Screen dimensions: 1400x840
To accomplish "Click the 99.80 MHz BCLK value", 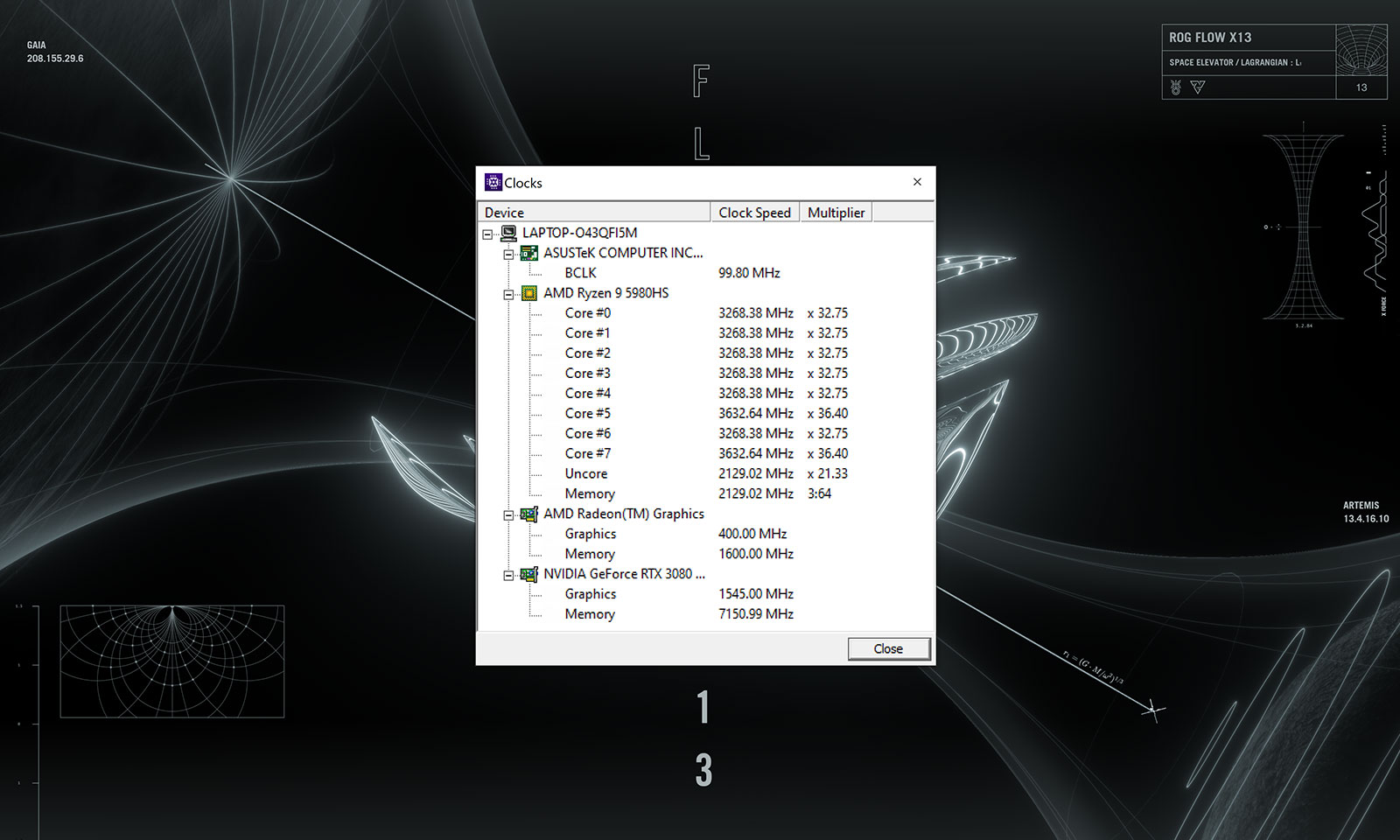I will [749, 273].
